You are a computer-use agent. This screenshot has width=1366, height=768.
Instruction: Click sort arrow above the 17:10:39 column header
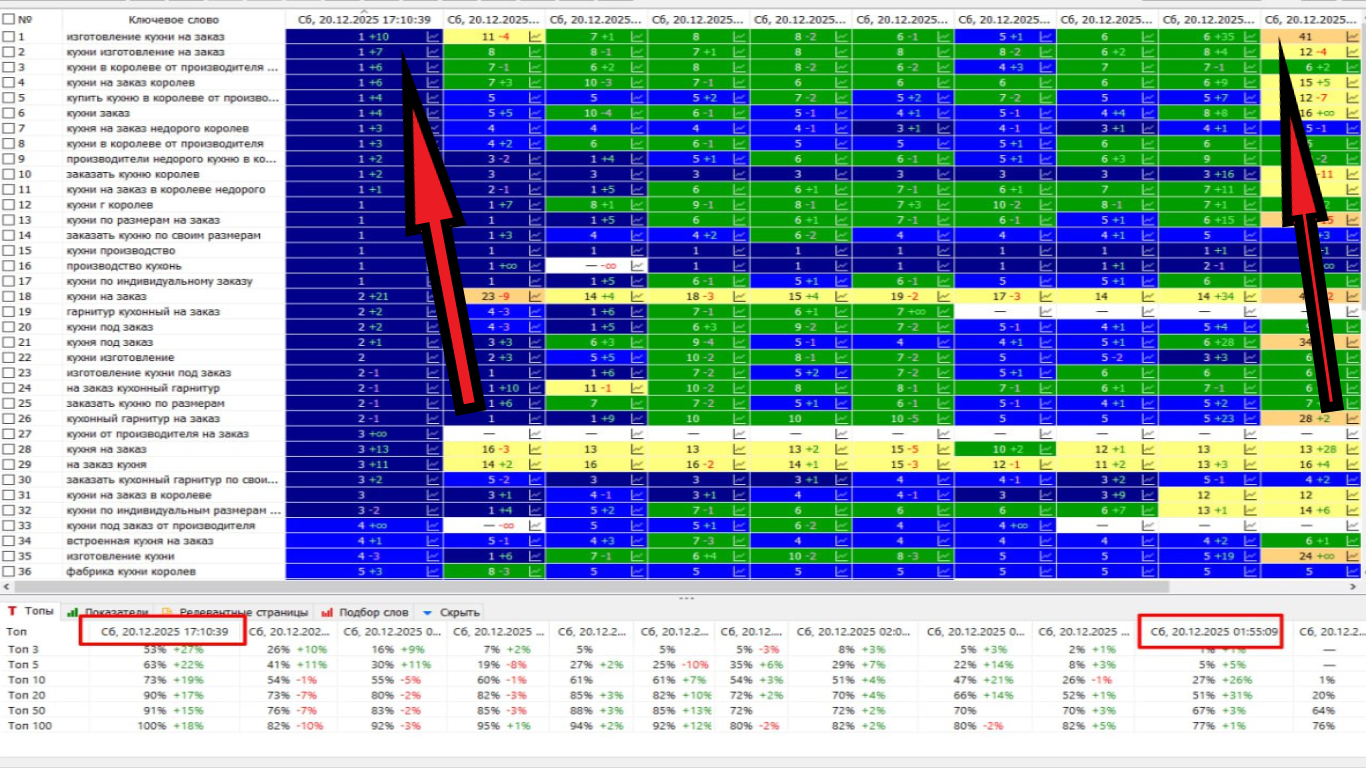(x=362, y=10)
